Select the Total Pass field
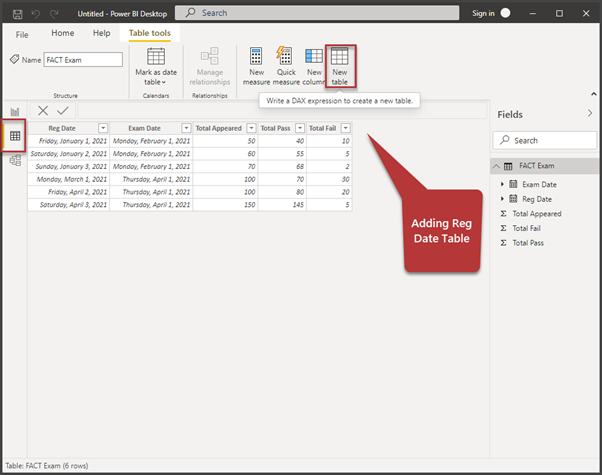The height and width of the screenshot is (475, 602). coord(528,243)
